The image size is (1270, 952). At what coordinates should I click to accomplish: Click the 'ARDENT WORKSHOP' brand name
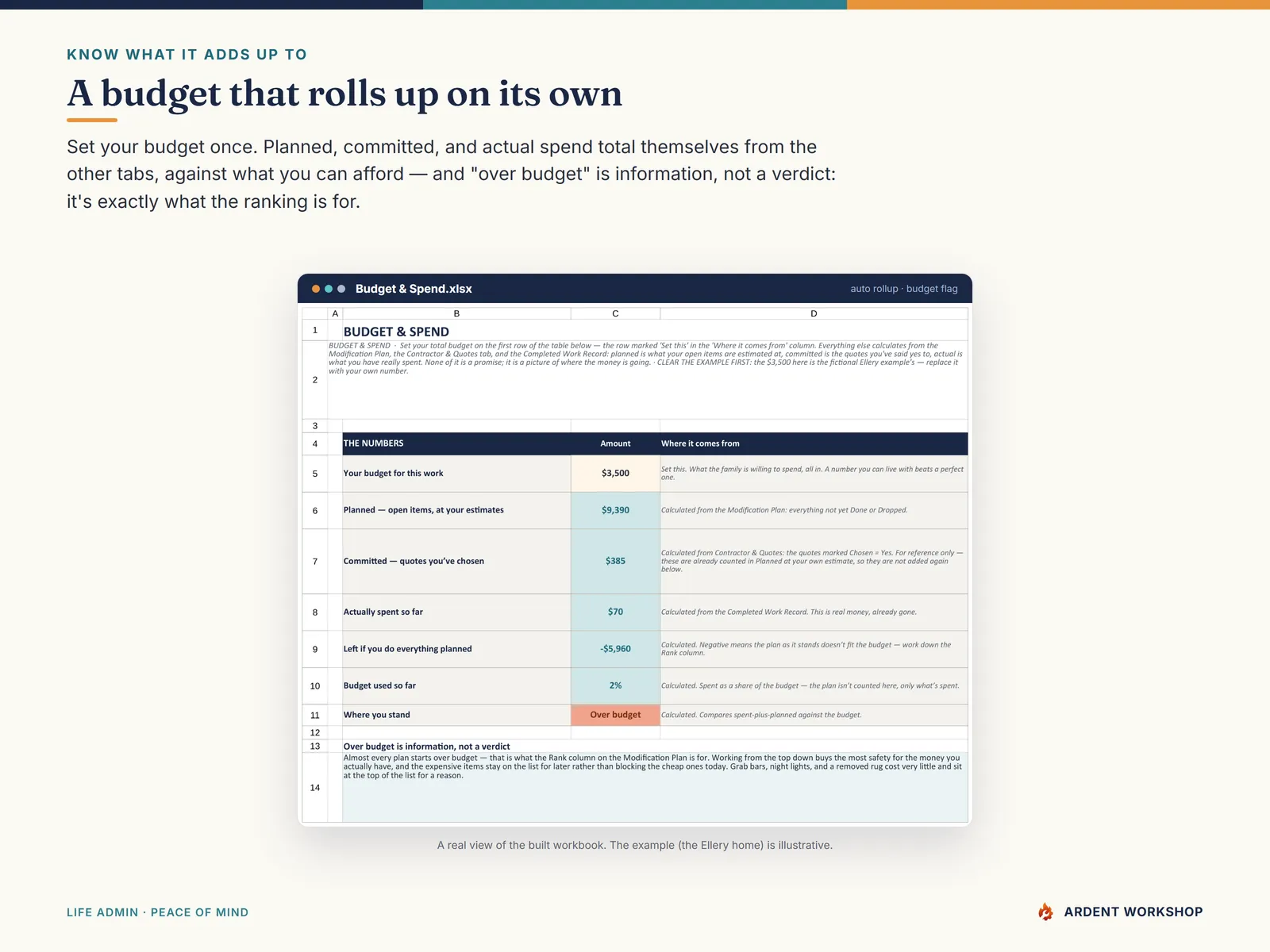pyautogui.click(x=1133, y=912)
